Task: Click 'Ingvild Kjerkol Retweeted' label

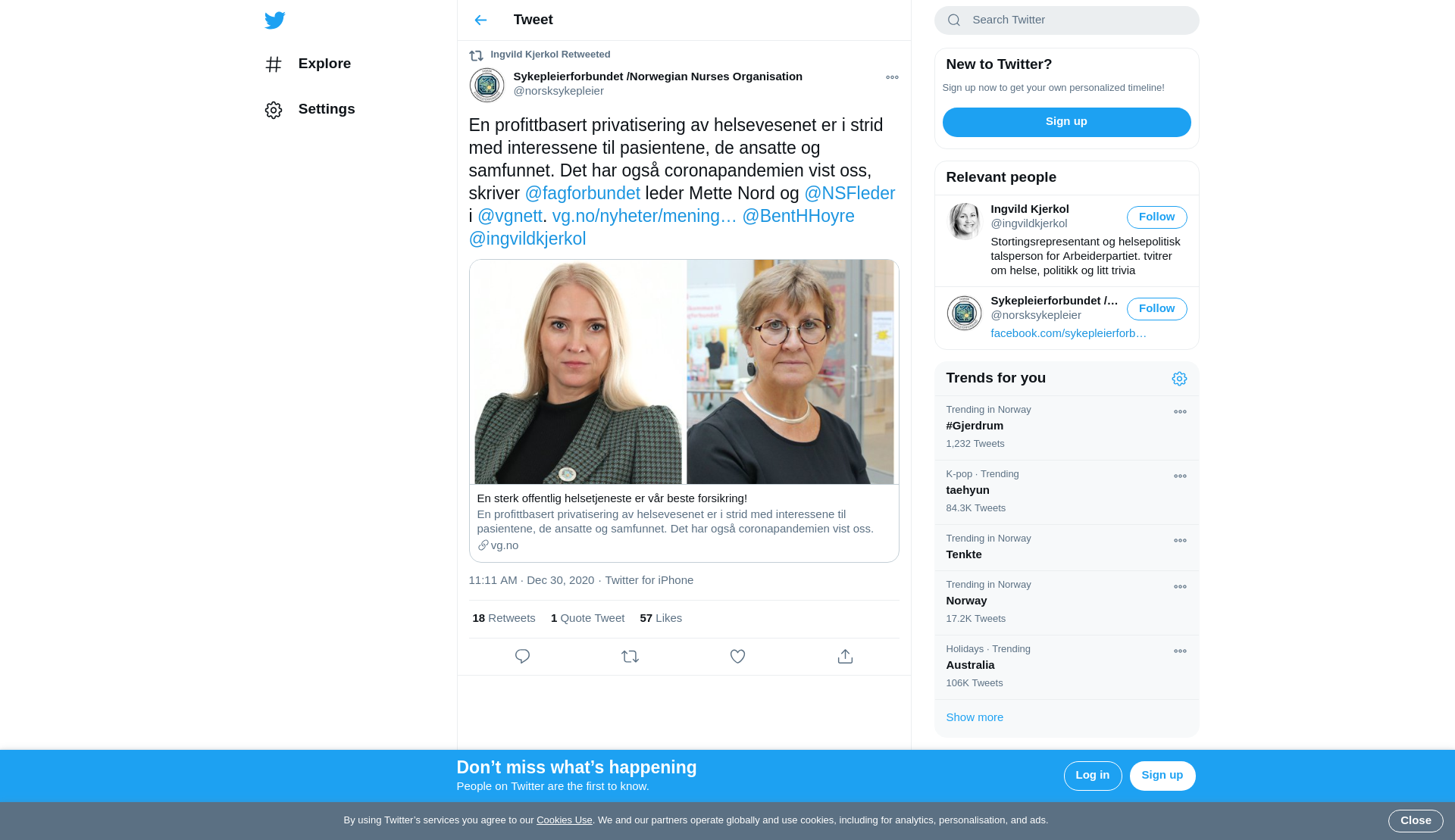Action: [x=550, y=55]
